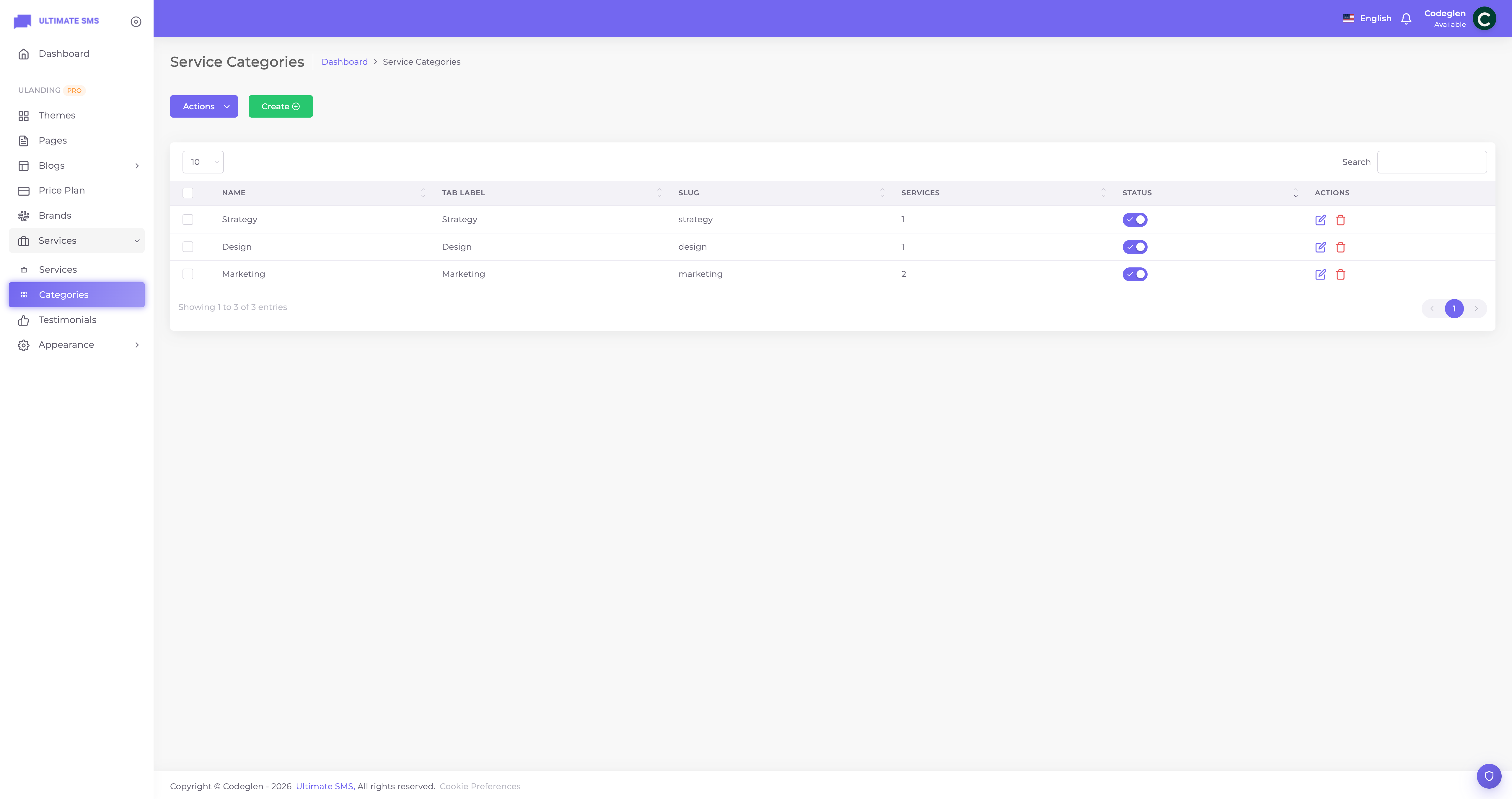This screenshot has width=1512, height=799.
Task: Click the Themes grid icon
Action: (x=24, y=116)
